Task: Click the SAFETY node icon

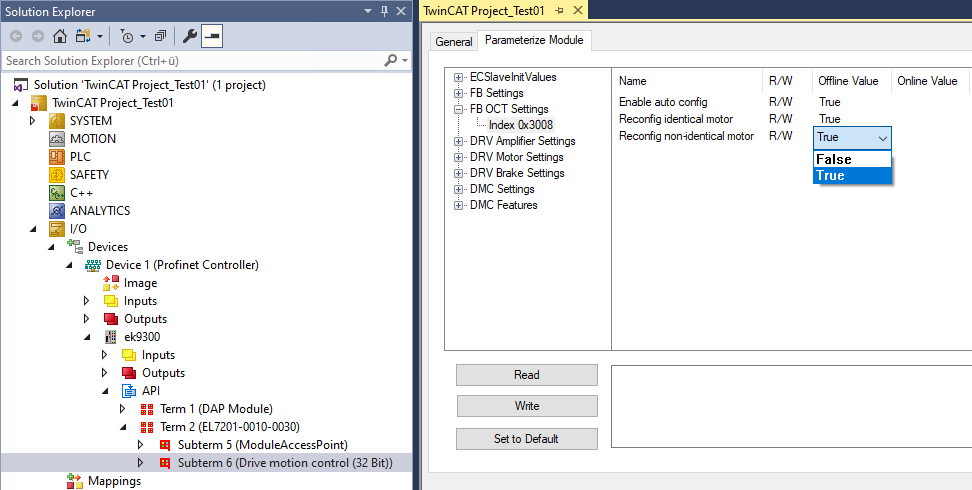Action: click(x=57, y=174)
